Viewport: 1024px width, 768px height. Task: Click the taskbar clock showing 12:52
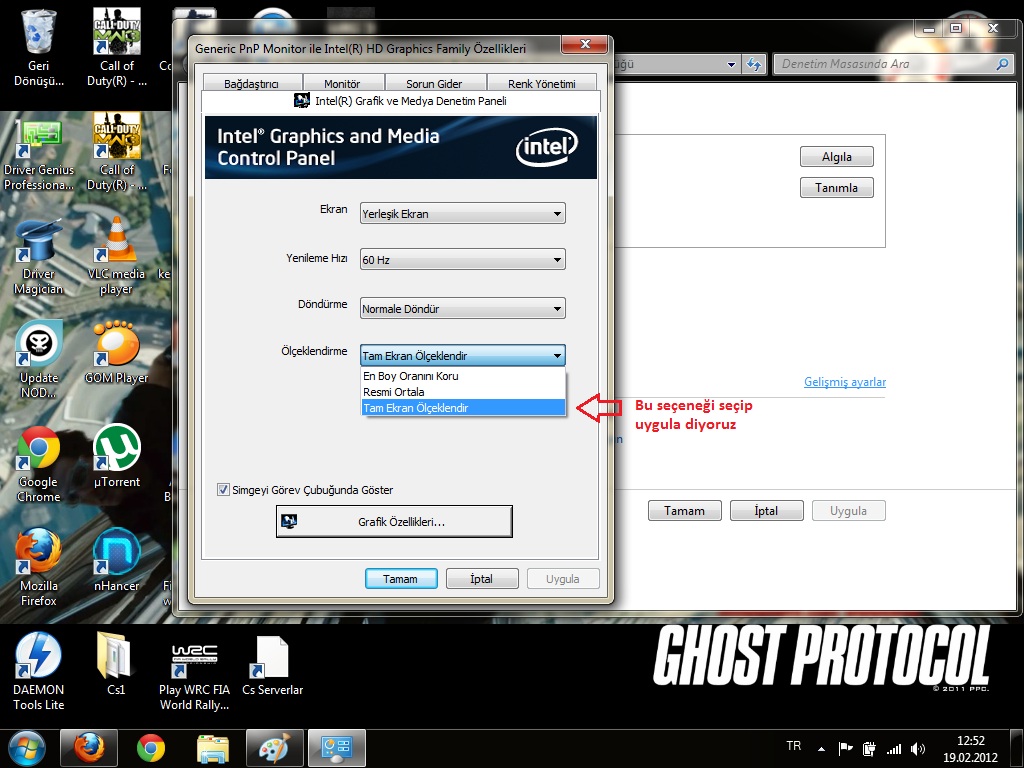[x=970, y=749]
